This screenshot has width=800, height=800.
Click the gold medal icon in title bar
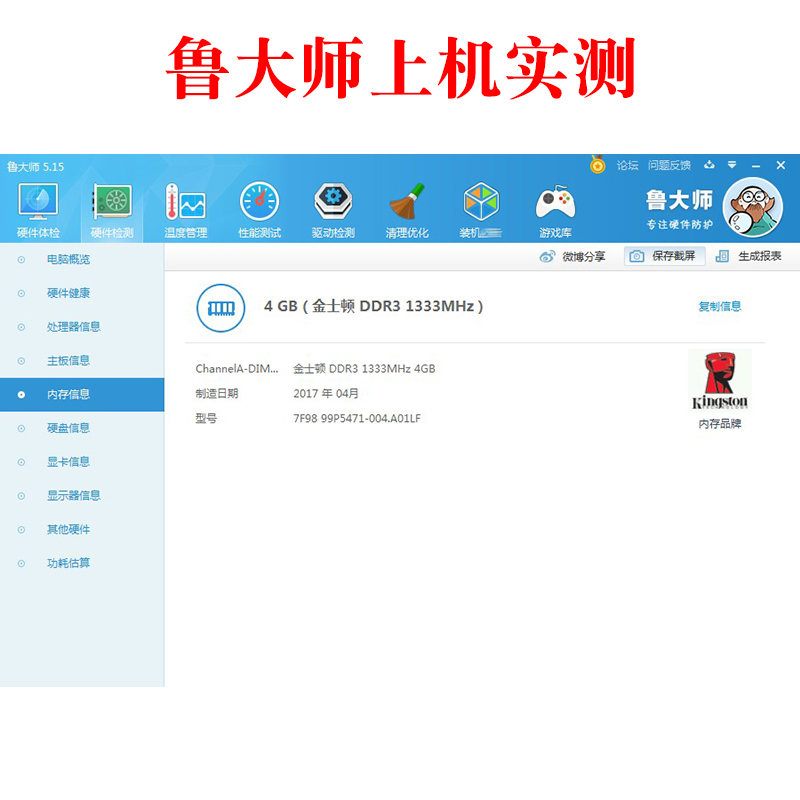[597, 165]
